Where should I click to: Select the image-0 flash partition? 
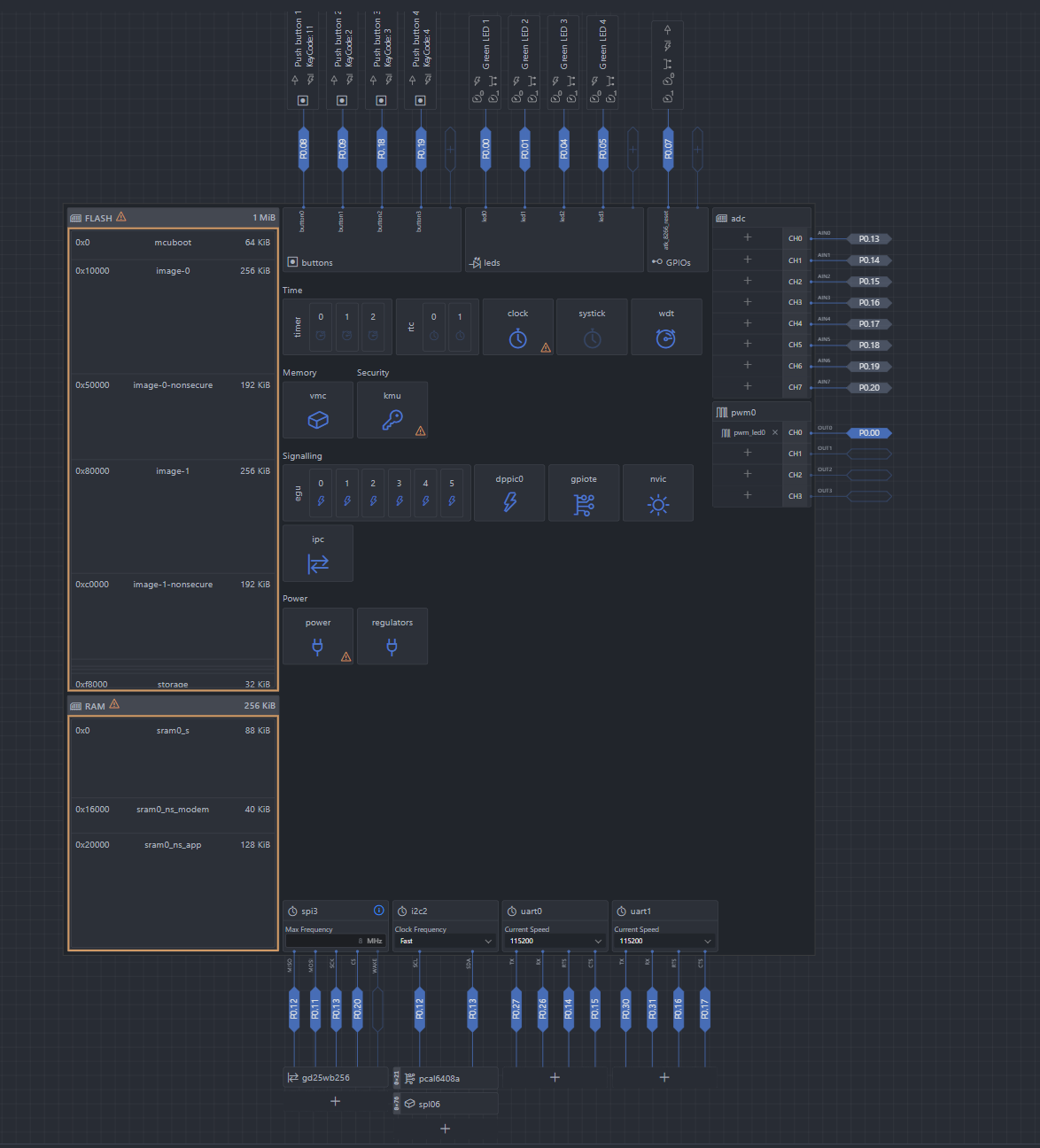pos(173,271)
